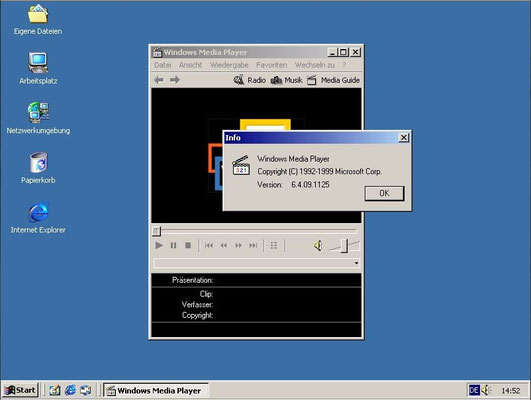Click the DE language indicator in tray
This screenshot has width=531, height=400.
[x=474, y=391]
